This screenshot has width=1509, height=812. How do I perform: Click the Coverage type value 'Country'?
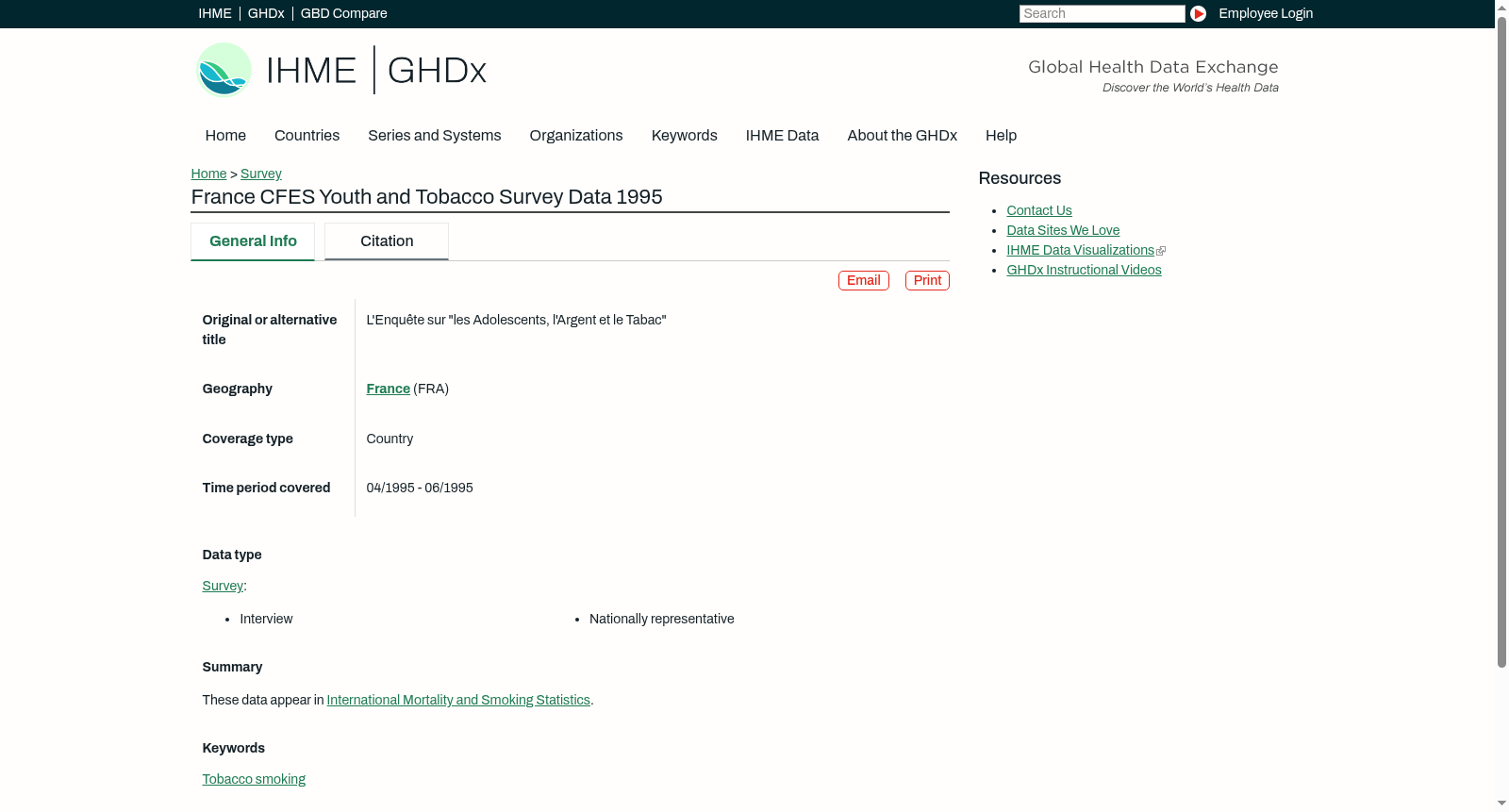point(390,439)
